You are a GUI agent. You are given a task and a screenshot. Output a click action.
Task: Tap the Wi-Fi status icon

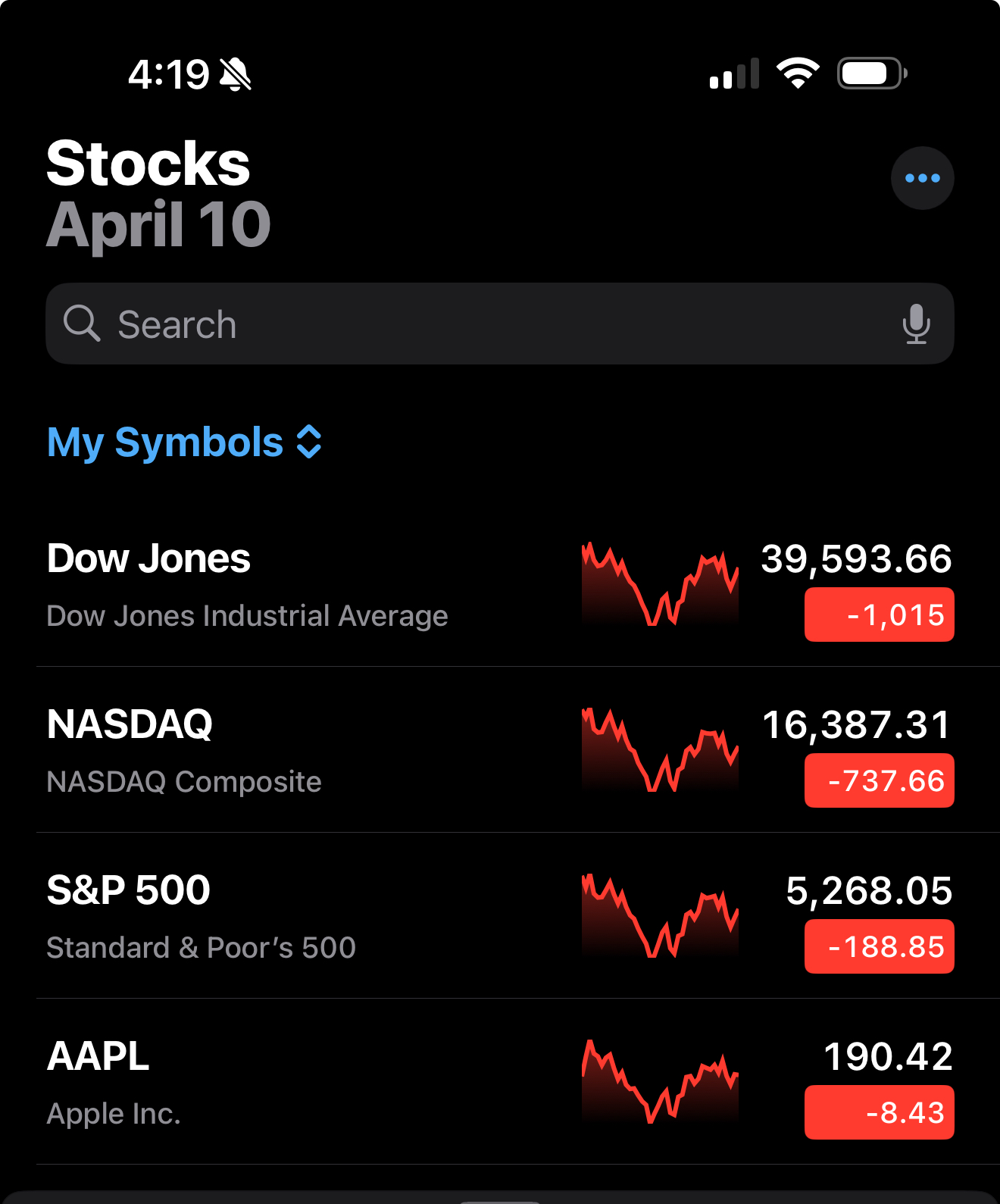798,73
